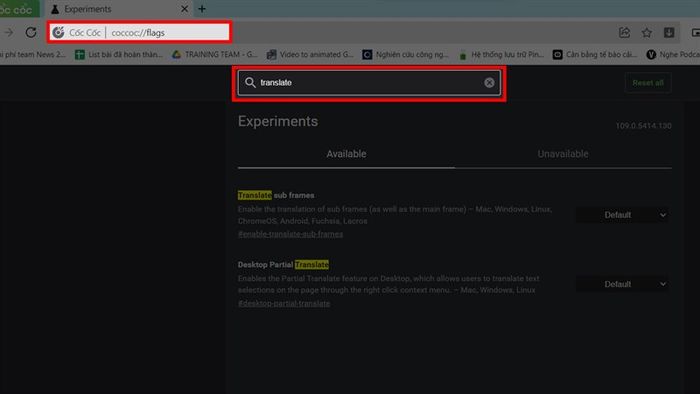The height and width of the screenshot is (394, 700).
Task: Open the Nghe Podcast bookmark
Action: point(673,54)
